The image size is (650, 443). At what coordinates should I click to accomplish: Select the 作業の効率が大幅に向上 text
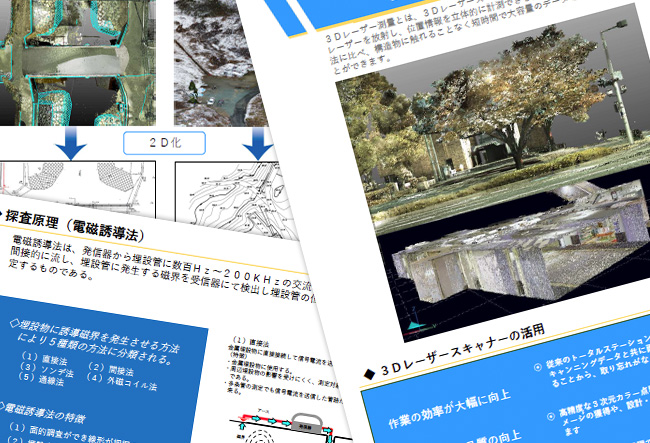pyautogui.click(x=449, y=408)
